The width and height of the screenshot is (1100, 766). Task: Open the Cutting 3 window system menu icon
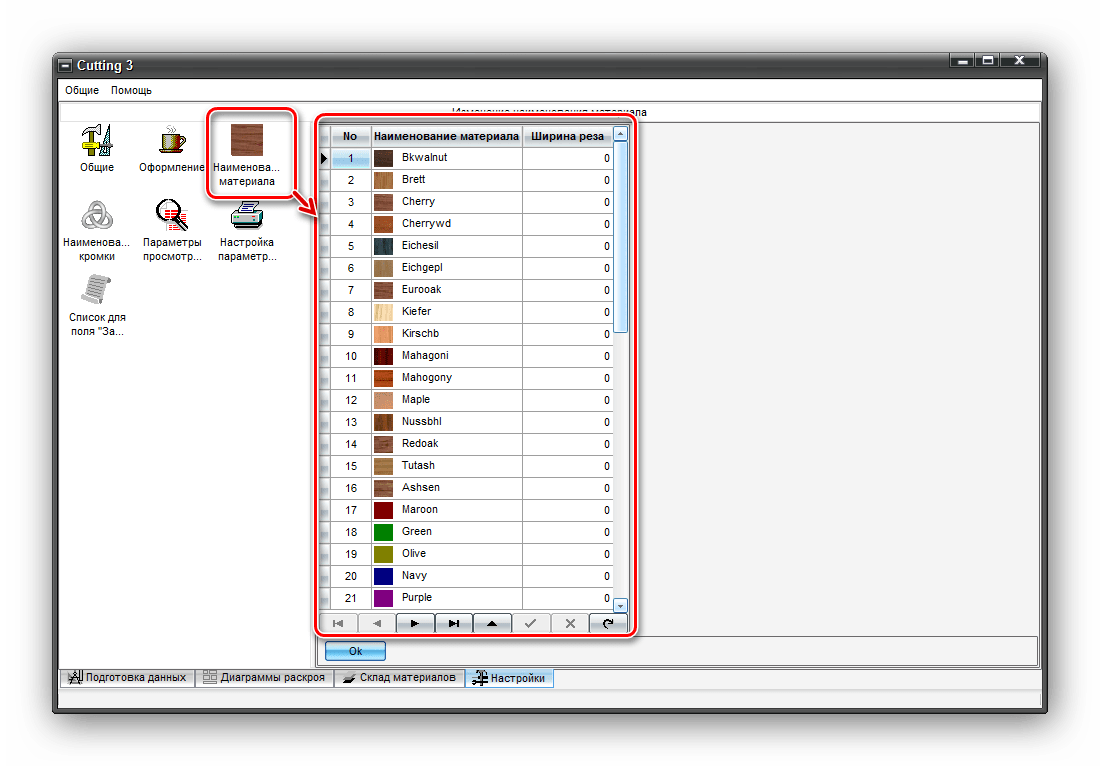65,65
